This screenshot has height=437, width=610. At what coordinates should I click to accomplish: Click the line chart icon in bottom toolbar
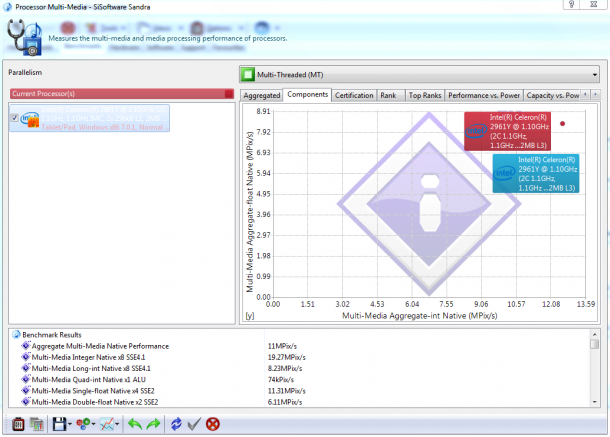[x=107, y=424]
